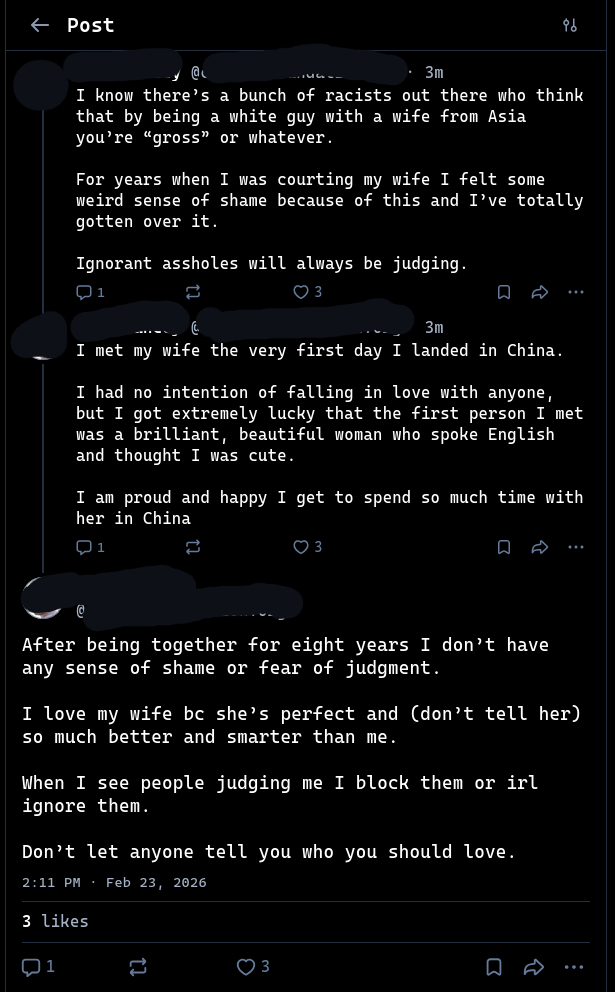615x992 pixels.
Task: Repost the first post in the thread
Action: (x=193, y=292)
